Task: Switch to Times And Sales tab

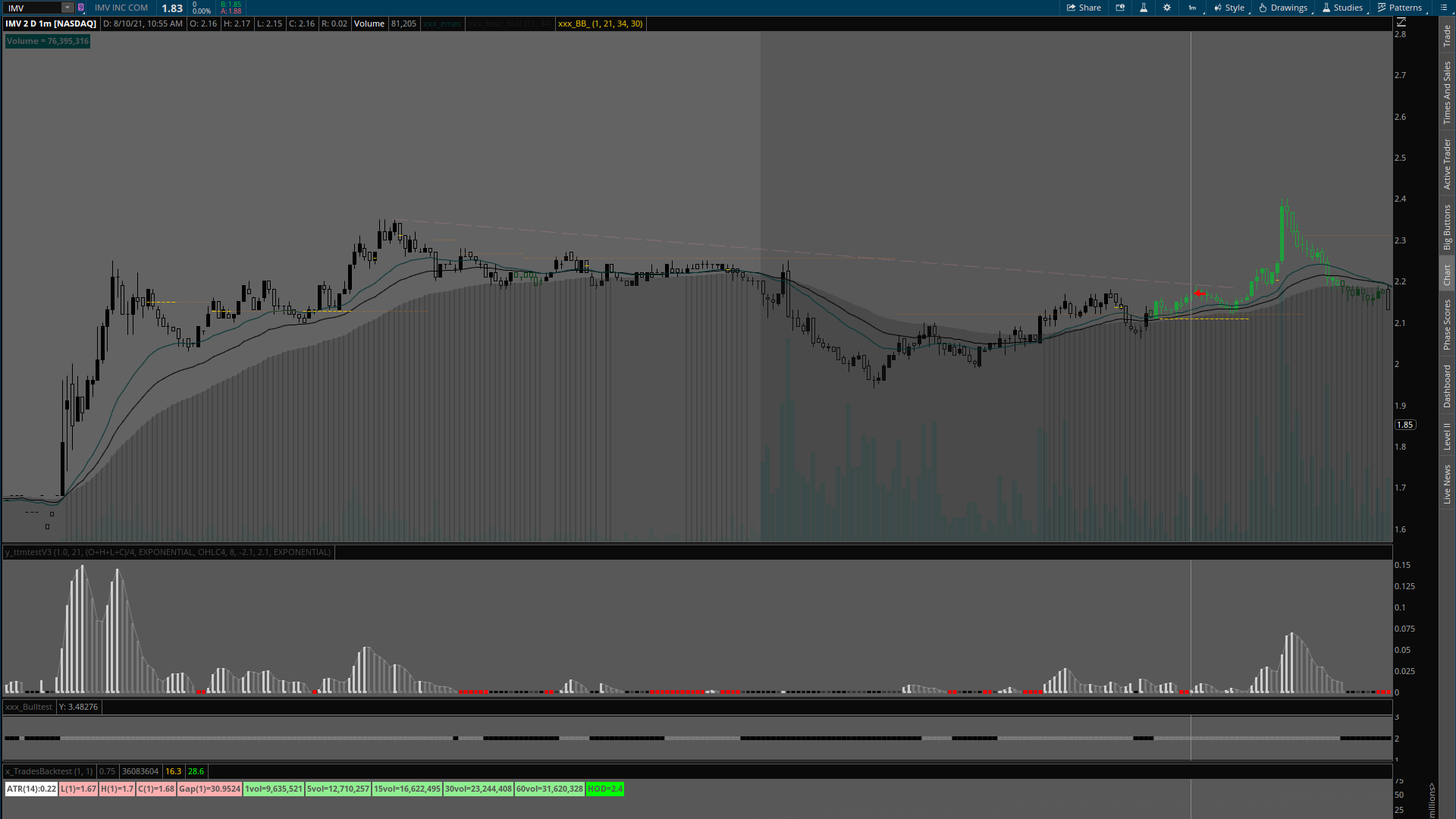Action: click(x=1447, y=93)
